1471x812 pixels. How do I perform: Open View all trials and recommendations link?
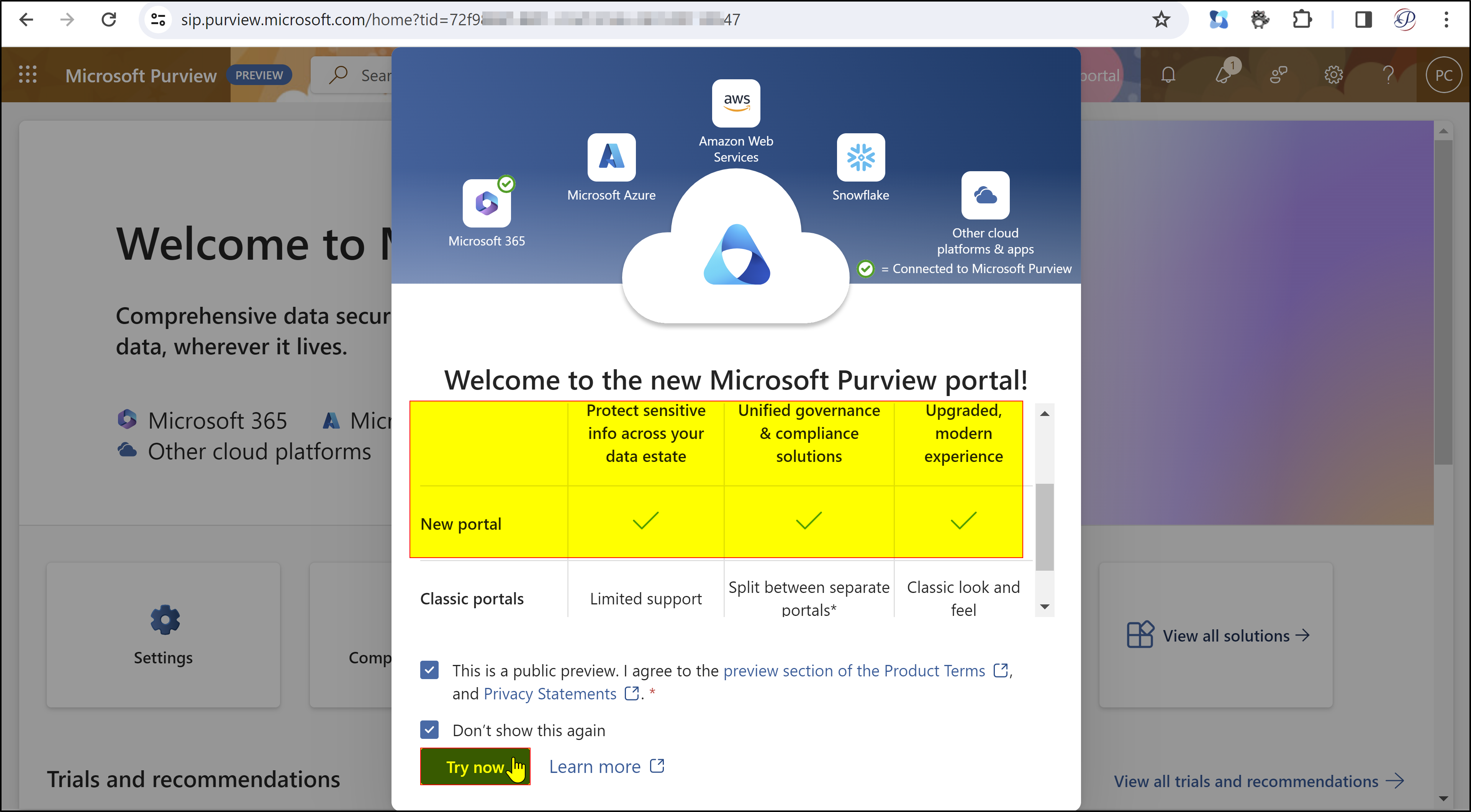coord(1258,781)
